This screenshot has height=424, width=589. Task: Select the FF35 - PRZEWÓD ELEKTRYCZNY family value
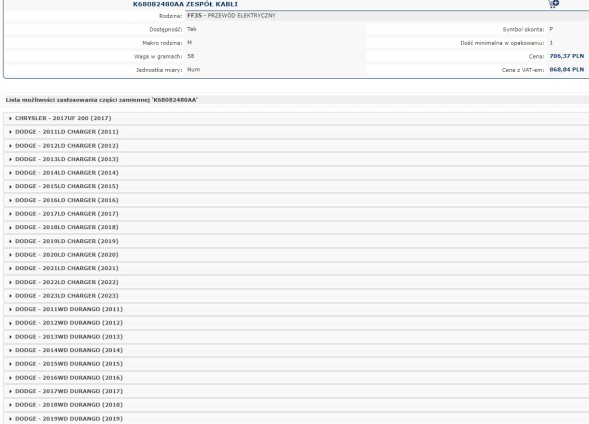coord(231,16)
